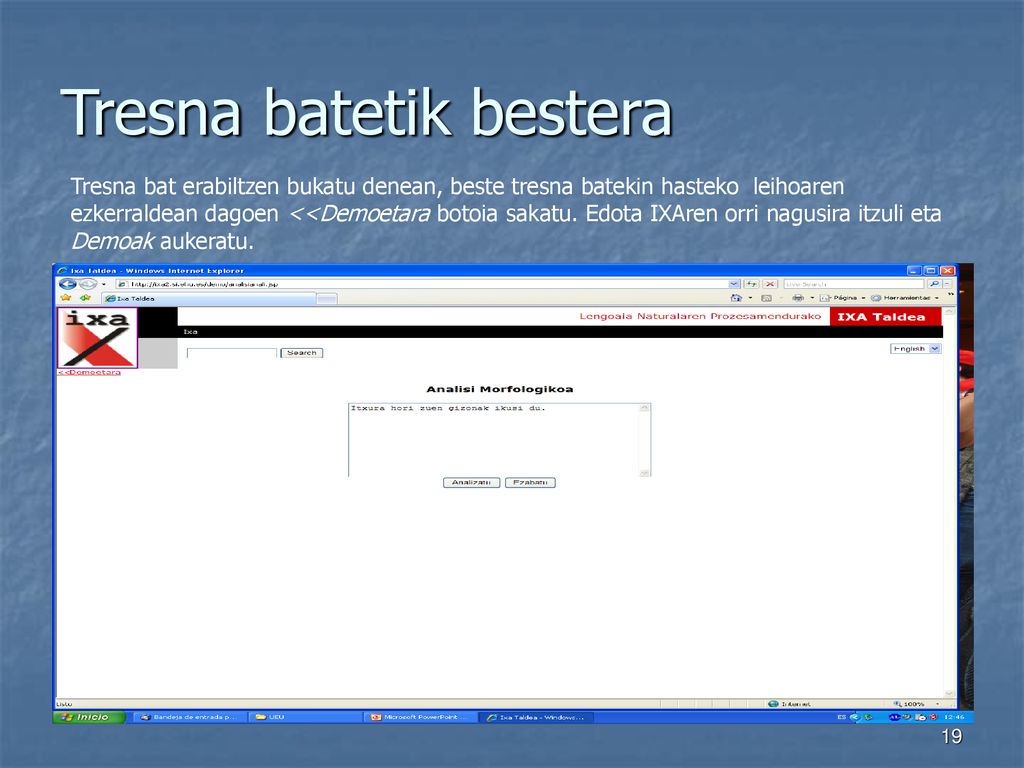1024x768 pixels.
Task: Follow the <<Demoetara link
Action: (x=89, y=372)
